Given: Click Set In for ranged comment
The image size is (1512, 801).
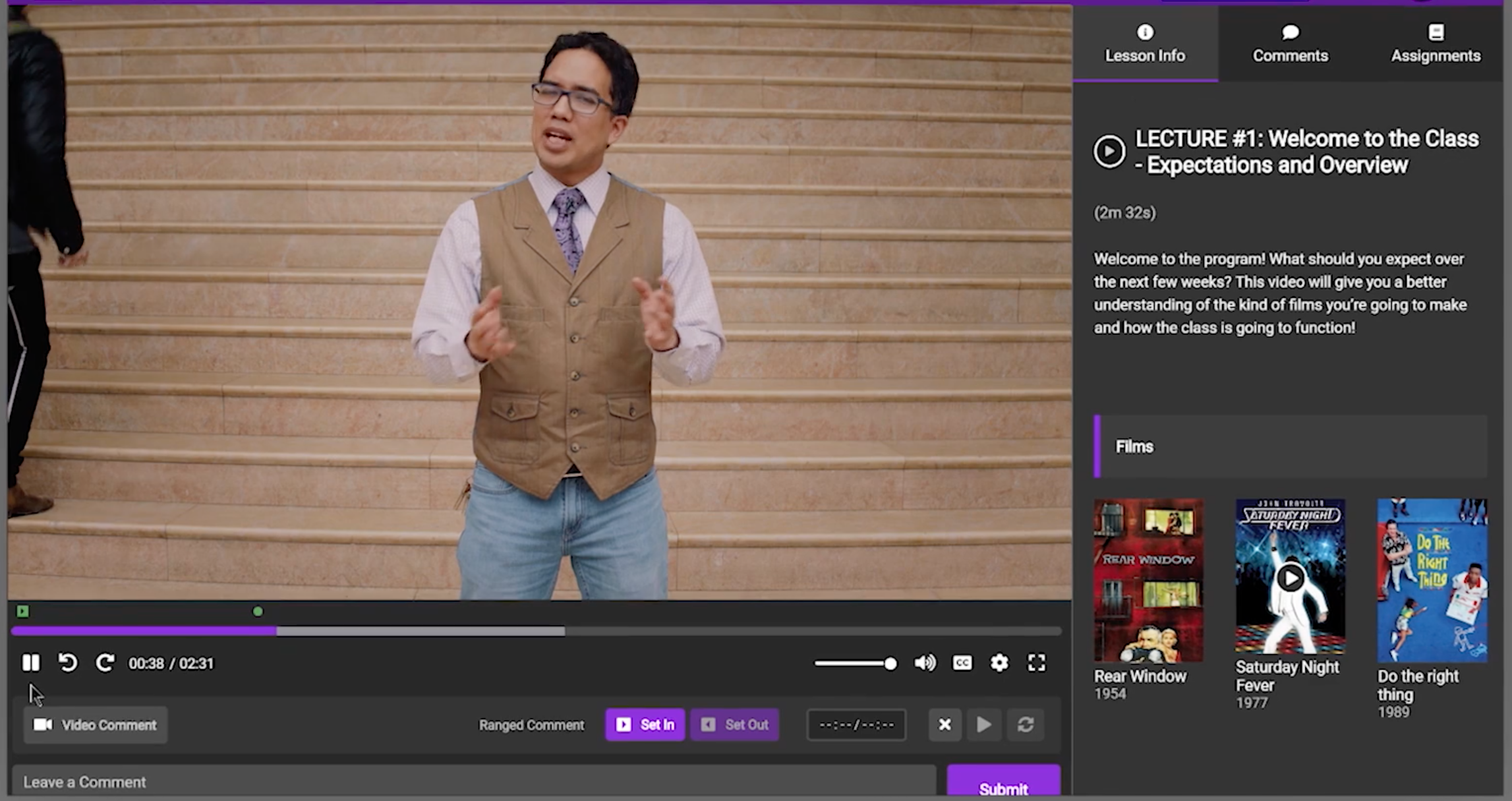Looking at the screenshot, I should [645, 725].
